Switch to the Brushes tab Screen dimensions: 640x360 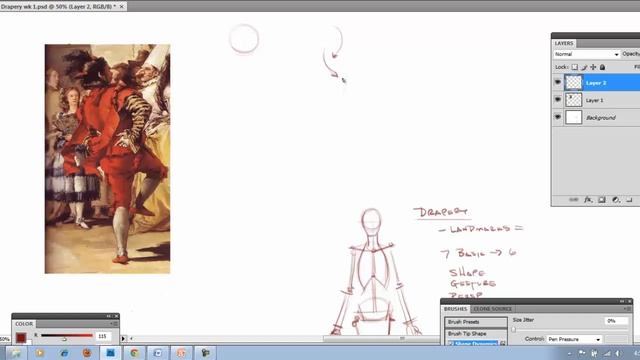(x=455, y=309)
